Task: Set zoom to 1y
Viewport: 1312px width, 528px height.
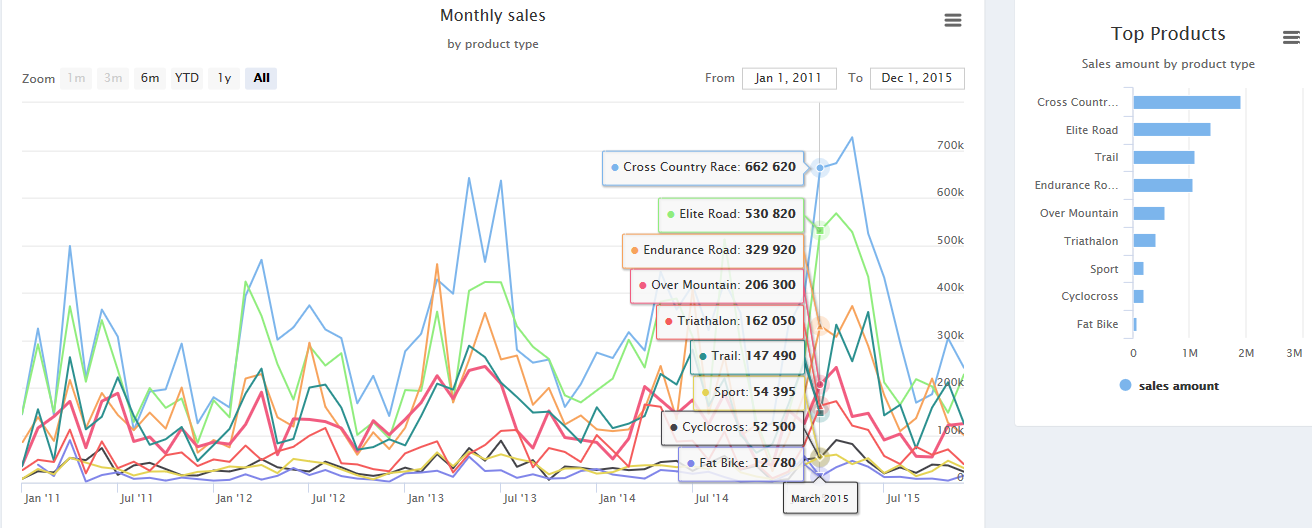Action: click(x=224, y=78)
